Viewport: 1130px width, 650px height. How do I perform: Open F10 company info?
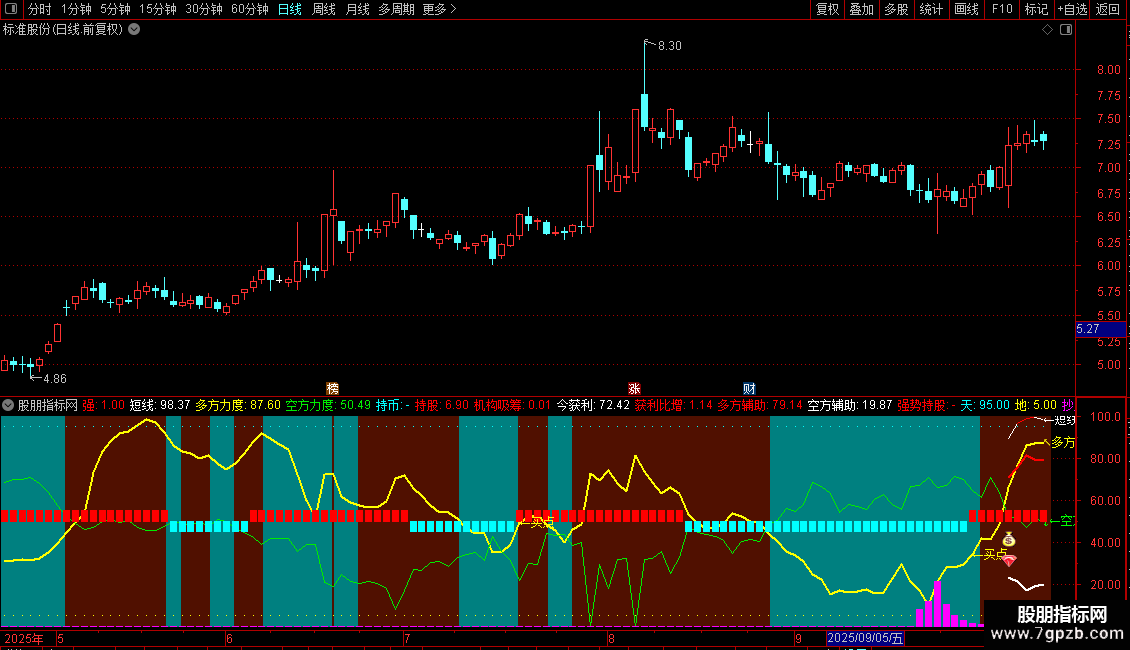pos(1002,9)
